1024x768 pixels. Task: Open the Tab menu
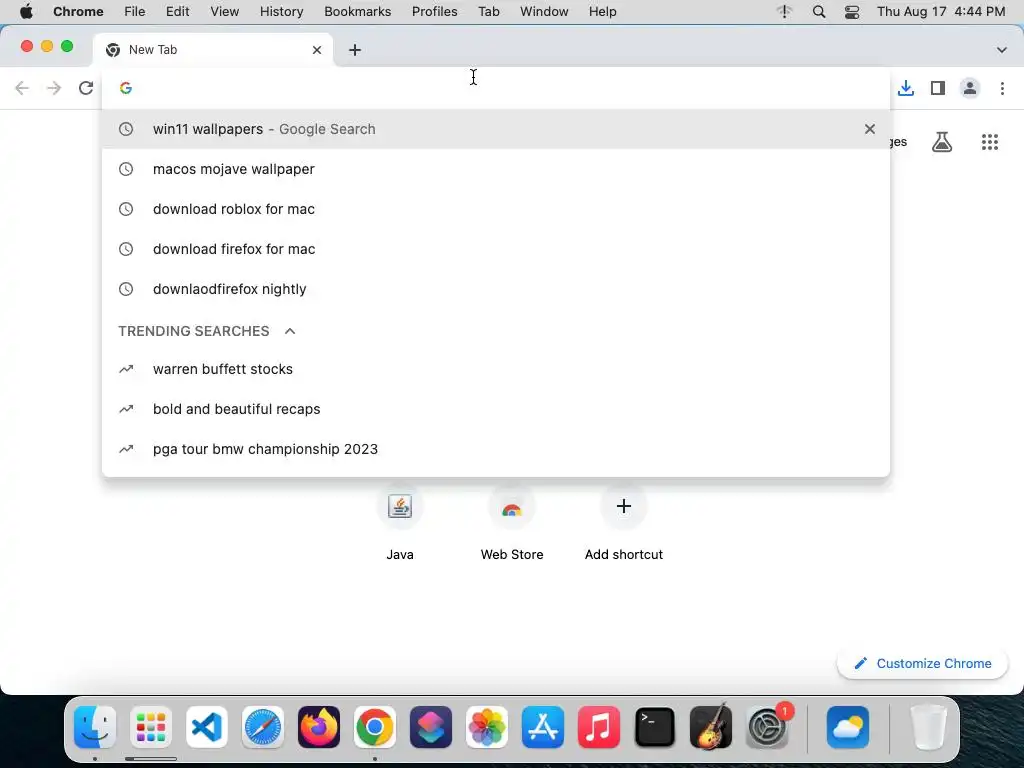click(488, 11)
